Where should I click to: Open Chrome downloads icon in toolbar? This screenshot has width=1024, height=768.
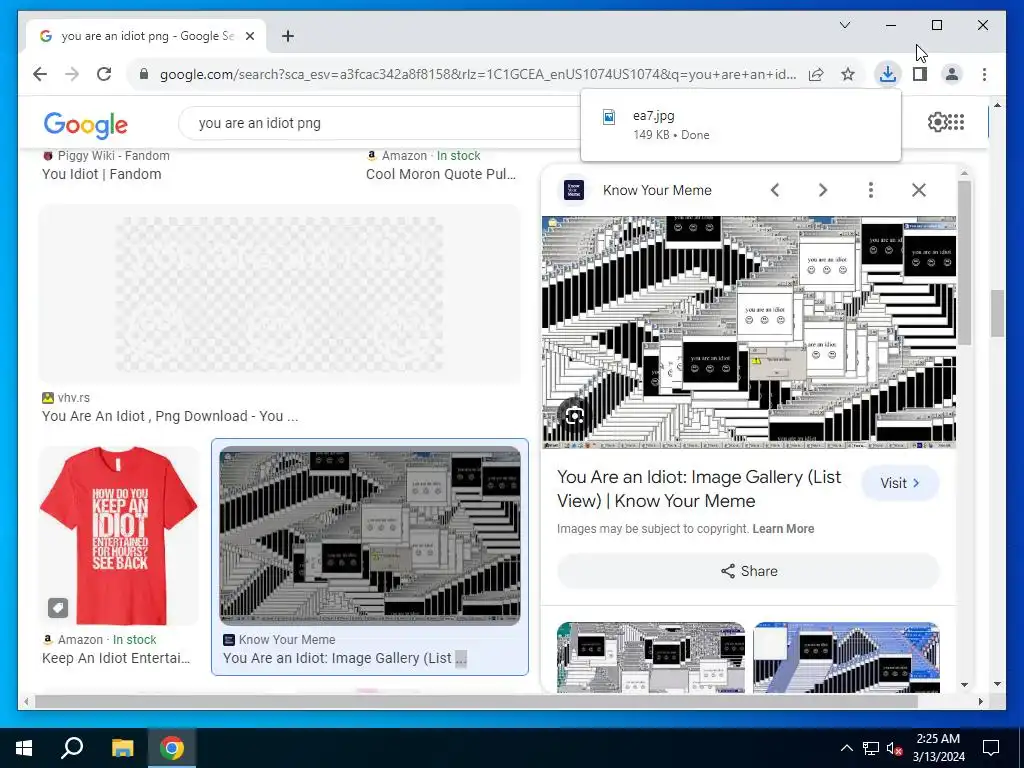point(888,74)
